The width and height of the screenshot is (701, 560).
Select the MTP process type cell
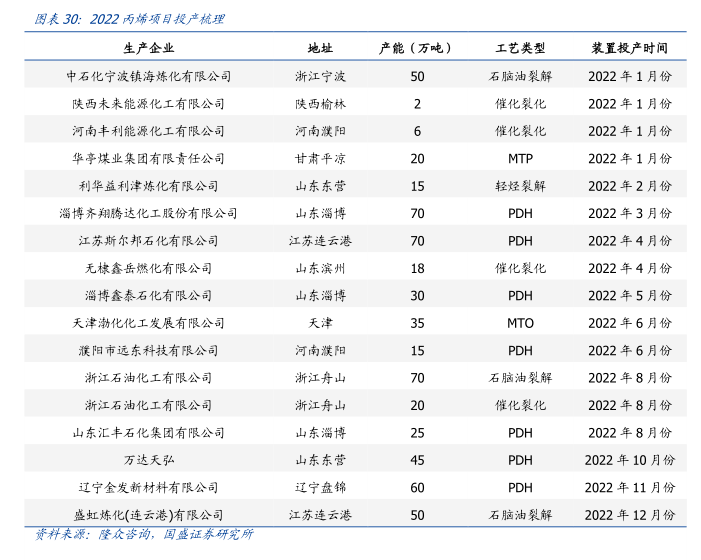tap(520, 158)
